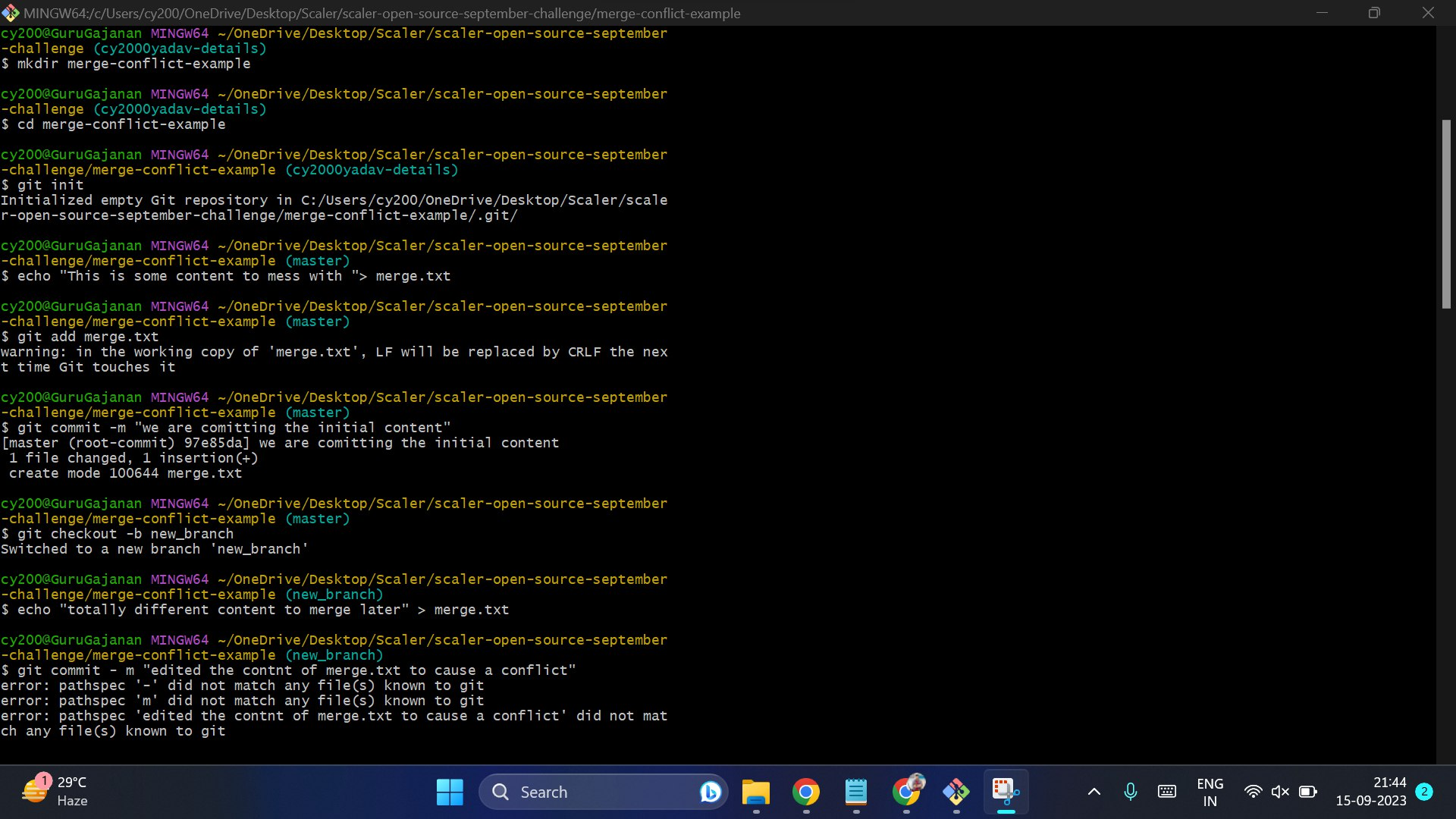Open the Start menu

[x=450, y=791]
